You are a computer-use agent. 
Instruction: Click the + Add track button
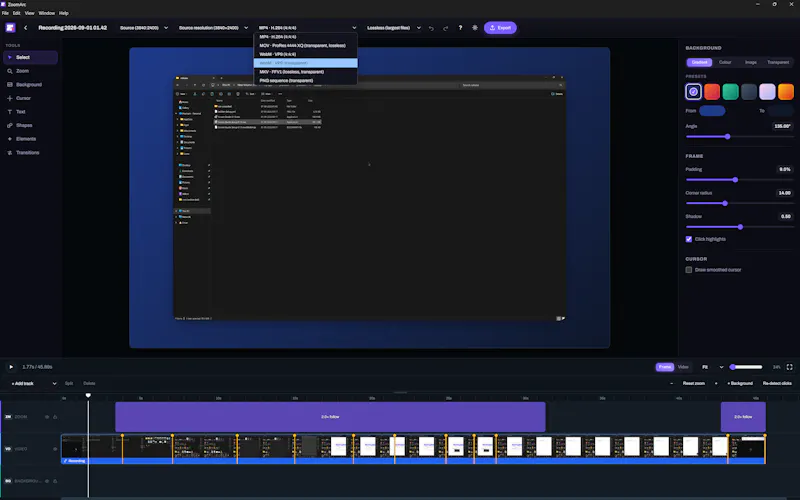[23, 384]
